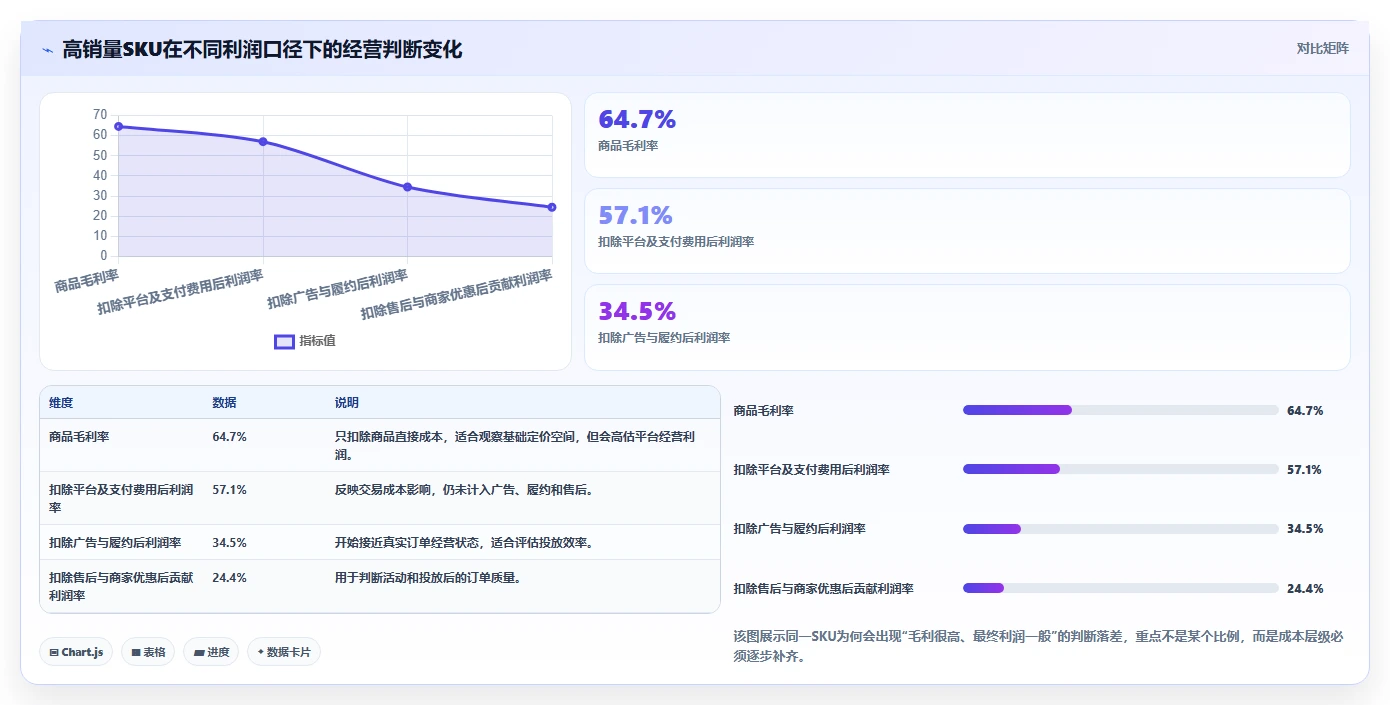Click table row label 扣除广告与履约后利润率
Image resolution: width=1390 pixels, height=705 pixels.
115,543
